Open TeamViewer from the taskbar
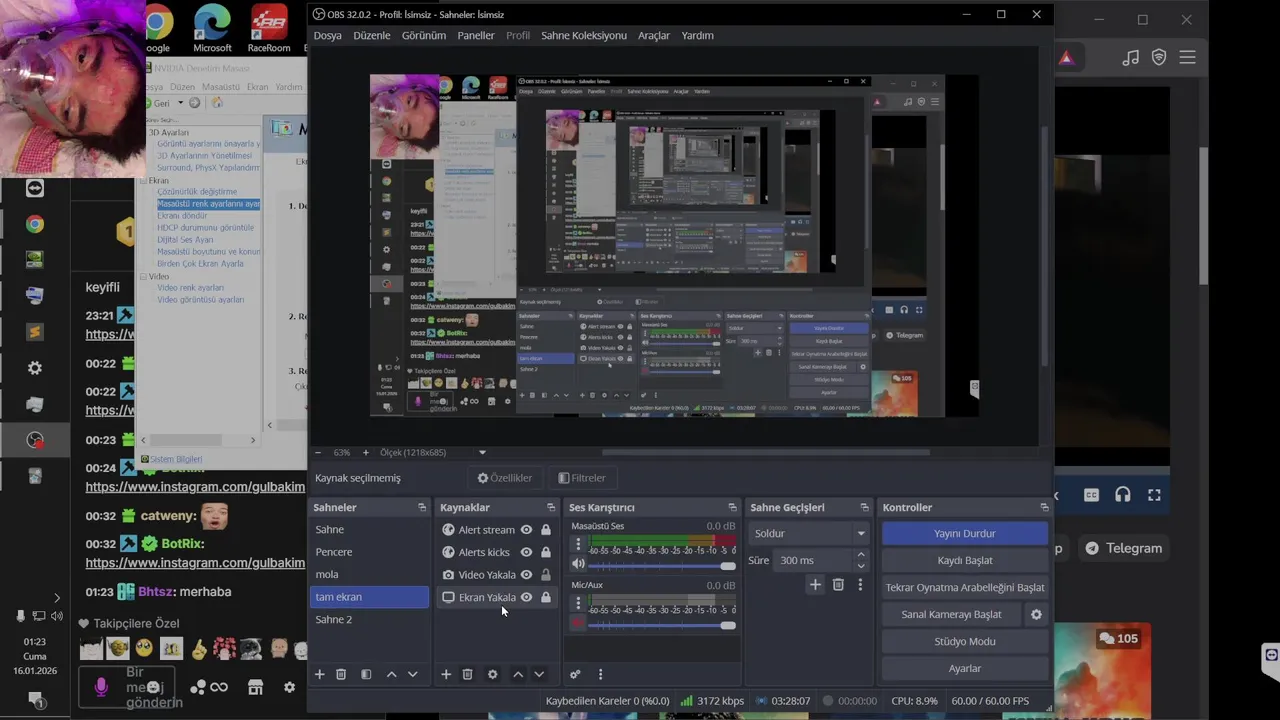 35,188
